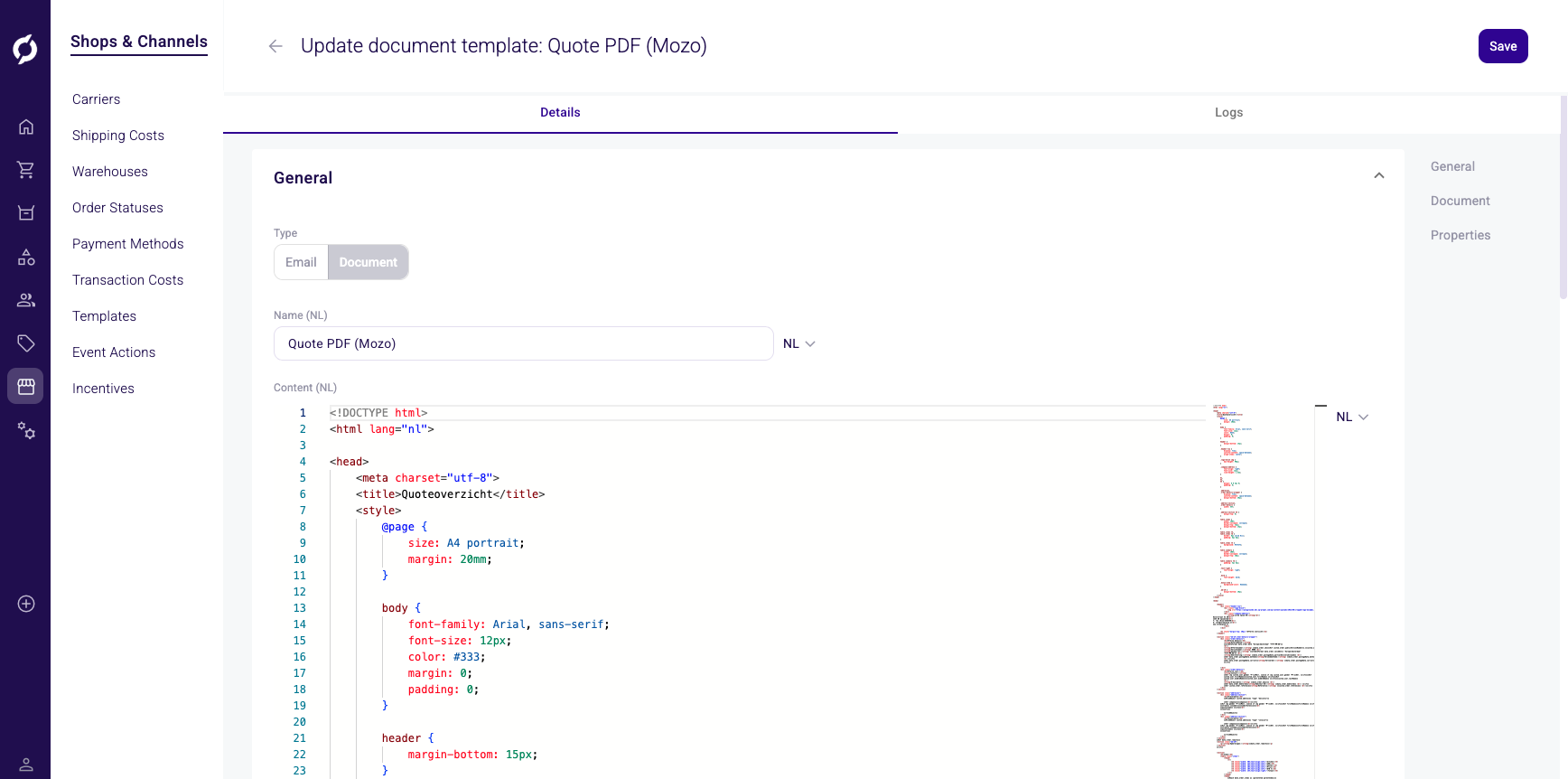The width and height of the screenshot is (1568, 779).
Task: Open the shapes catalog icon
Action: pos(26,258)
